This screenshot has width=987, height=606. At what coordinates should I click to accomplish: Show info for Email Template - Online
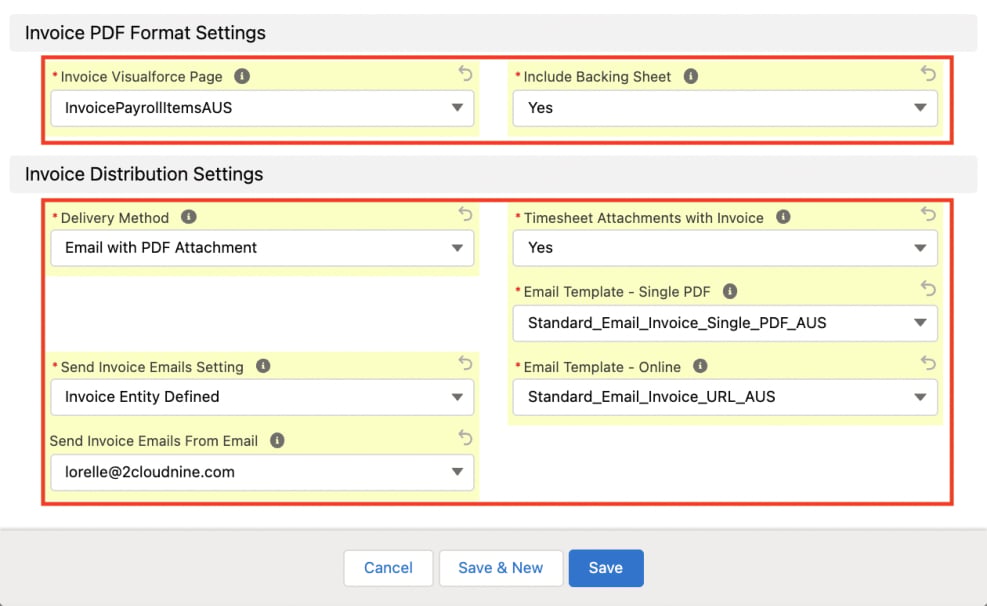(700, 366)
